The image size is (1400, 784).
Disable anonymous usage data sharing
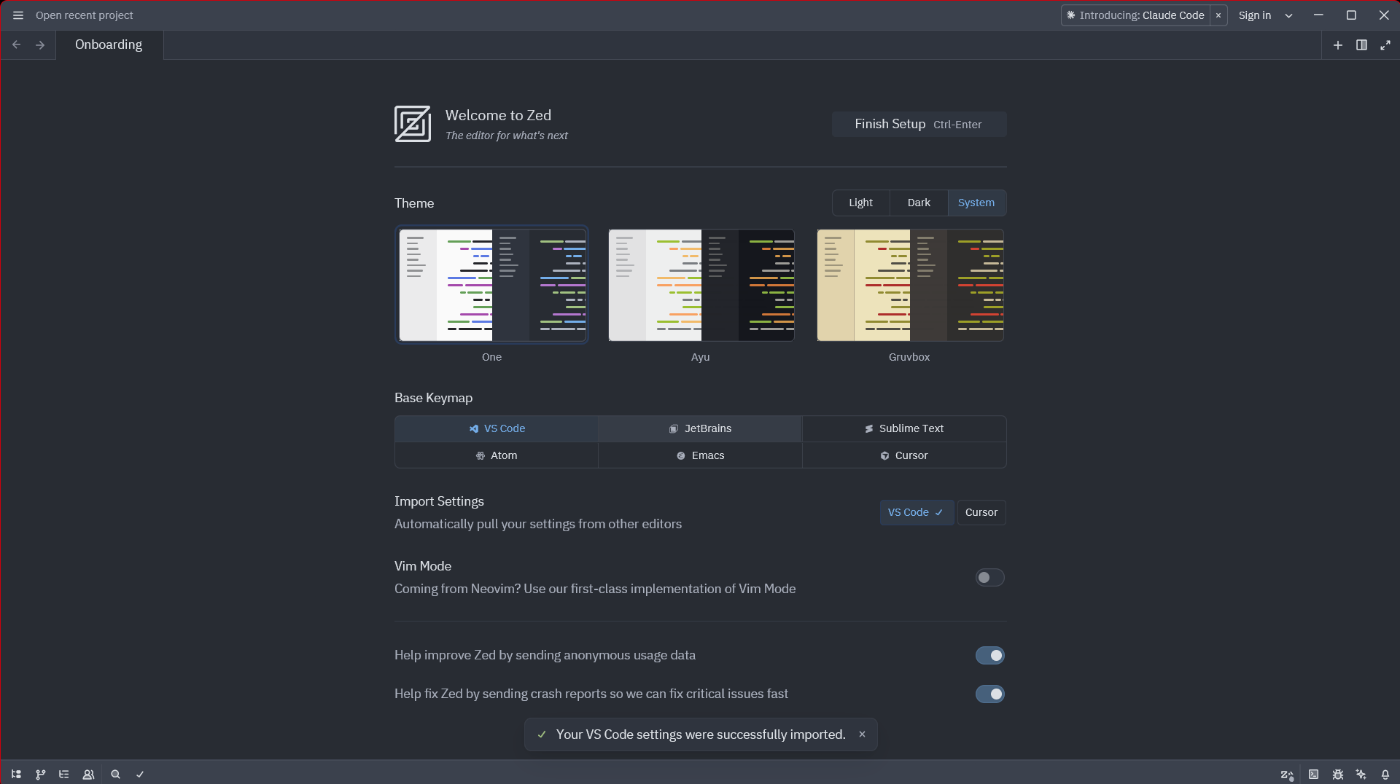[989, 655]
